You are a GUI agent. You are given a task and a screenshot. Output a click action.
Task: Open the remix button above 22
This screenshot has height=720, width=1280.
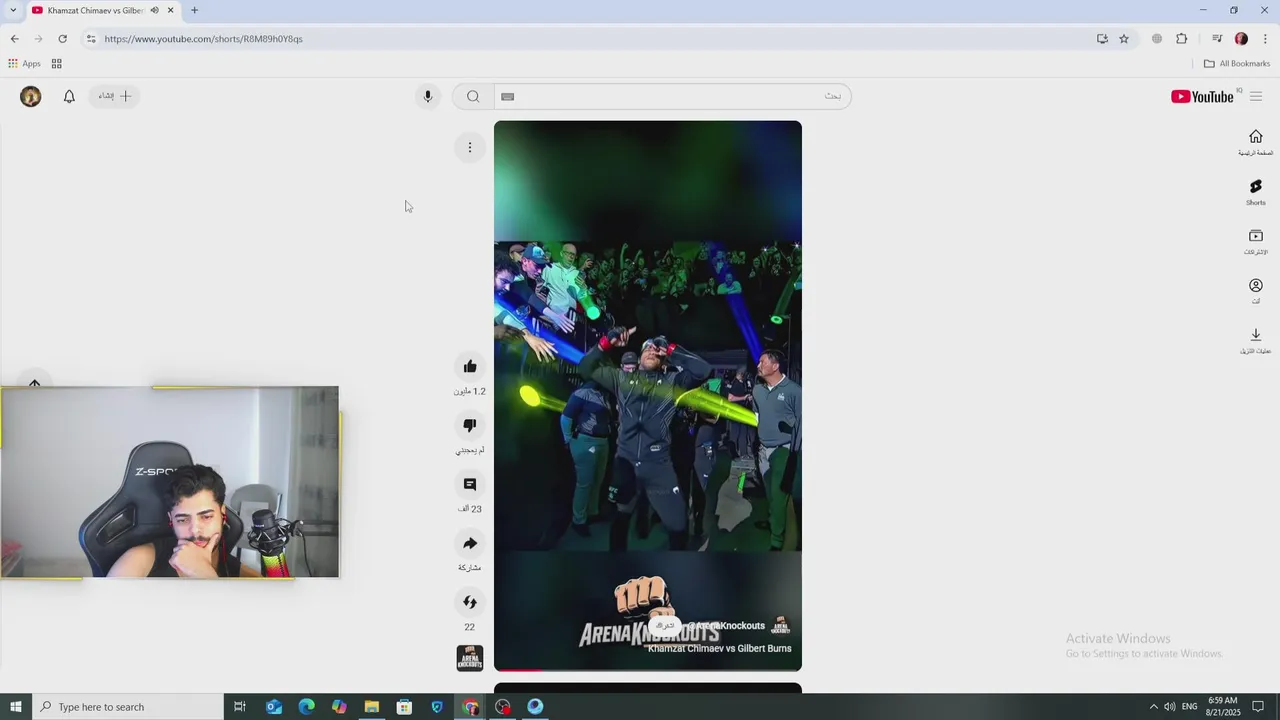(470, 602)
